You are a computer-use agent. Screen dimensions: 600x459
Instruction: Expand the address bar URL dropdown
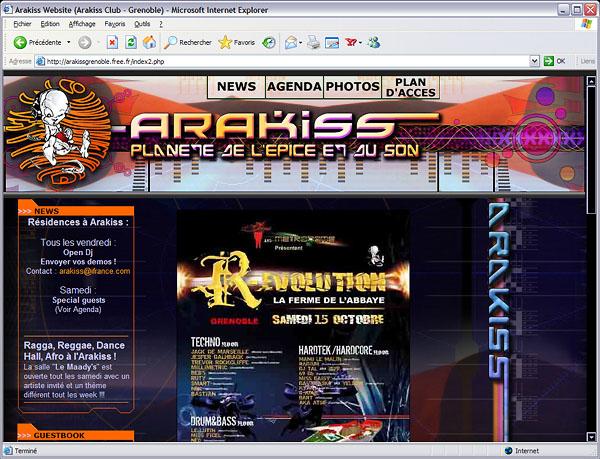[535, 61]
